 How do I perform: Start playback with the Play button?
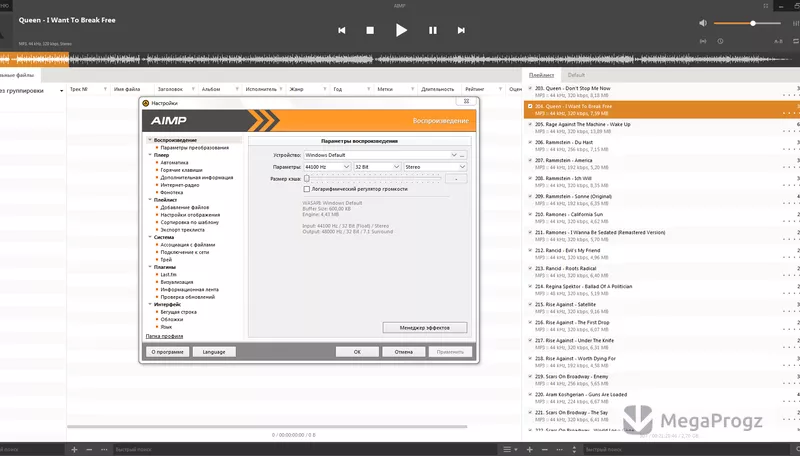point(401,31)
